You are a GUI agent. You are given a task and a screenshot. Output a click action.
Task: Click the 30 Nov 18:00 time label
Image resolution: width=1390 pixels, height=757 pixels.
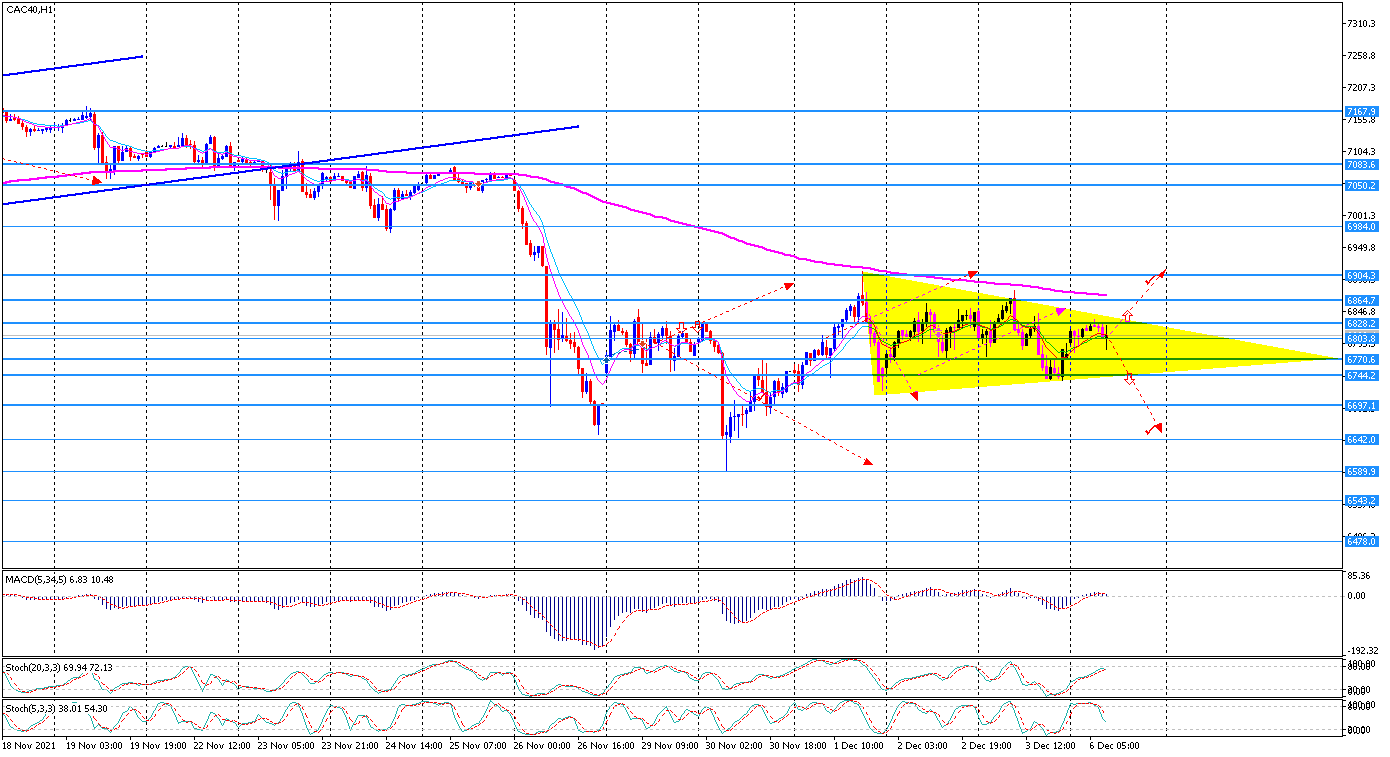coord(796,745)
